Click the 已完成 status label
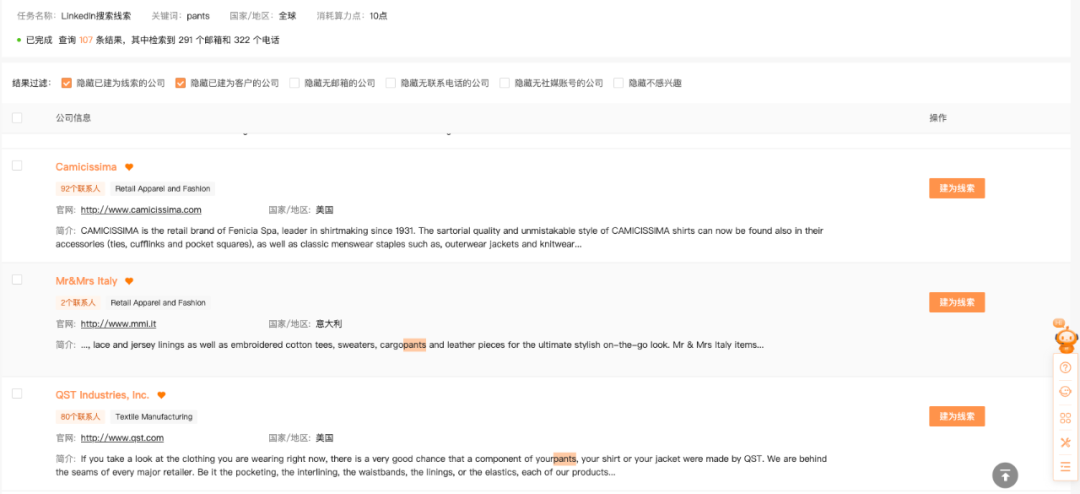 39,40
